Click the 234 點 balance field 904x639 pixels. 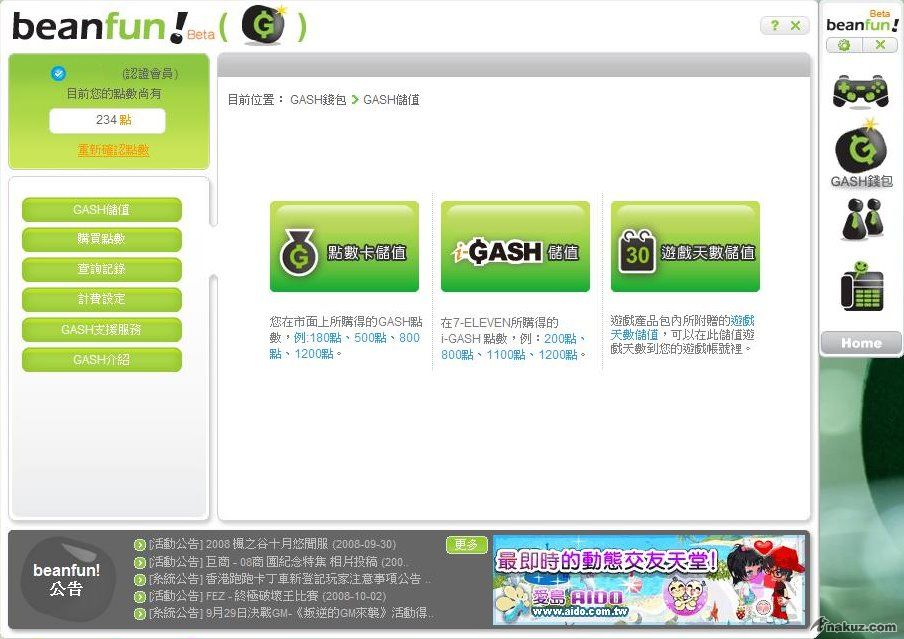(x=107, y=121)
